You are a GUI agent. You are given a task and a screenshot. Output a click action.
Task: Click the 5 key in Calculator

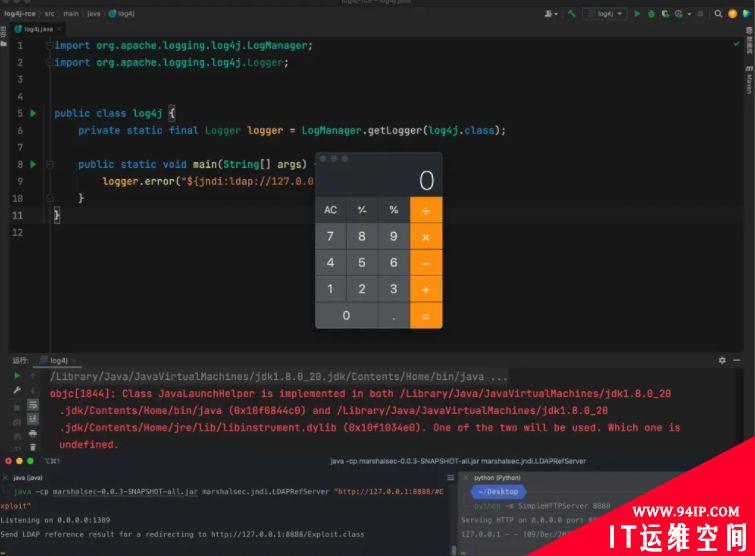362,263
